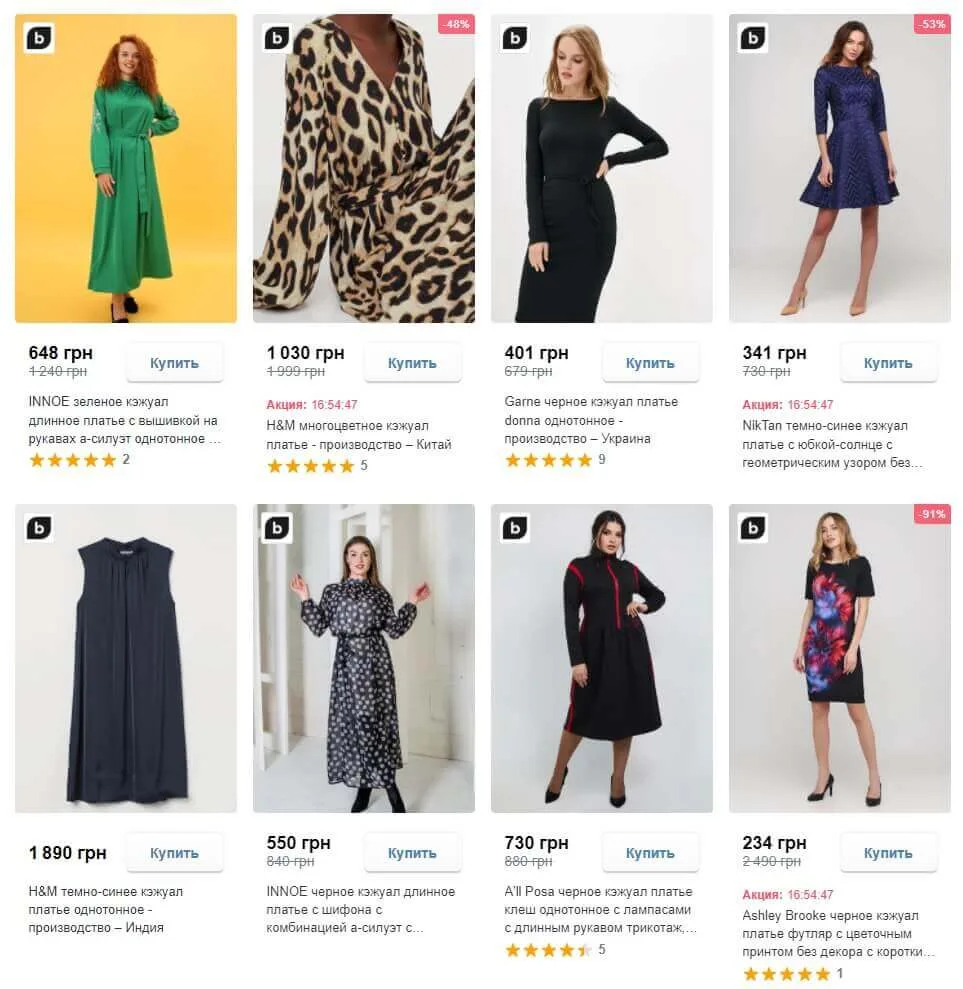Click the badge icon on NikTan blue dress

coord(753,38)
